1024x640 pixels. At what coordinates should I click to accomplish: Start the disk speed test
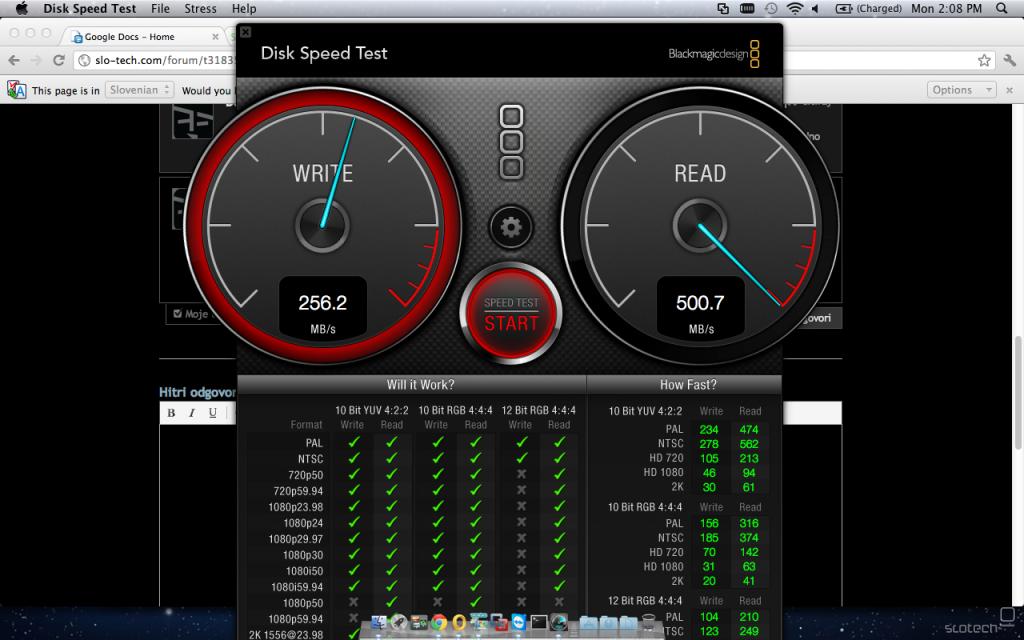[511, 313]
